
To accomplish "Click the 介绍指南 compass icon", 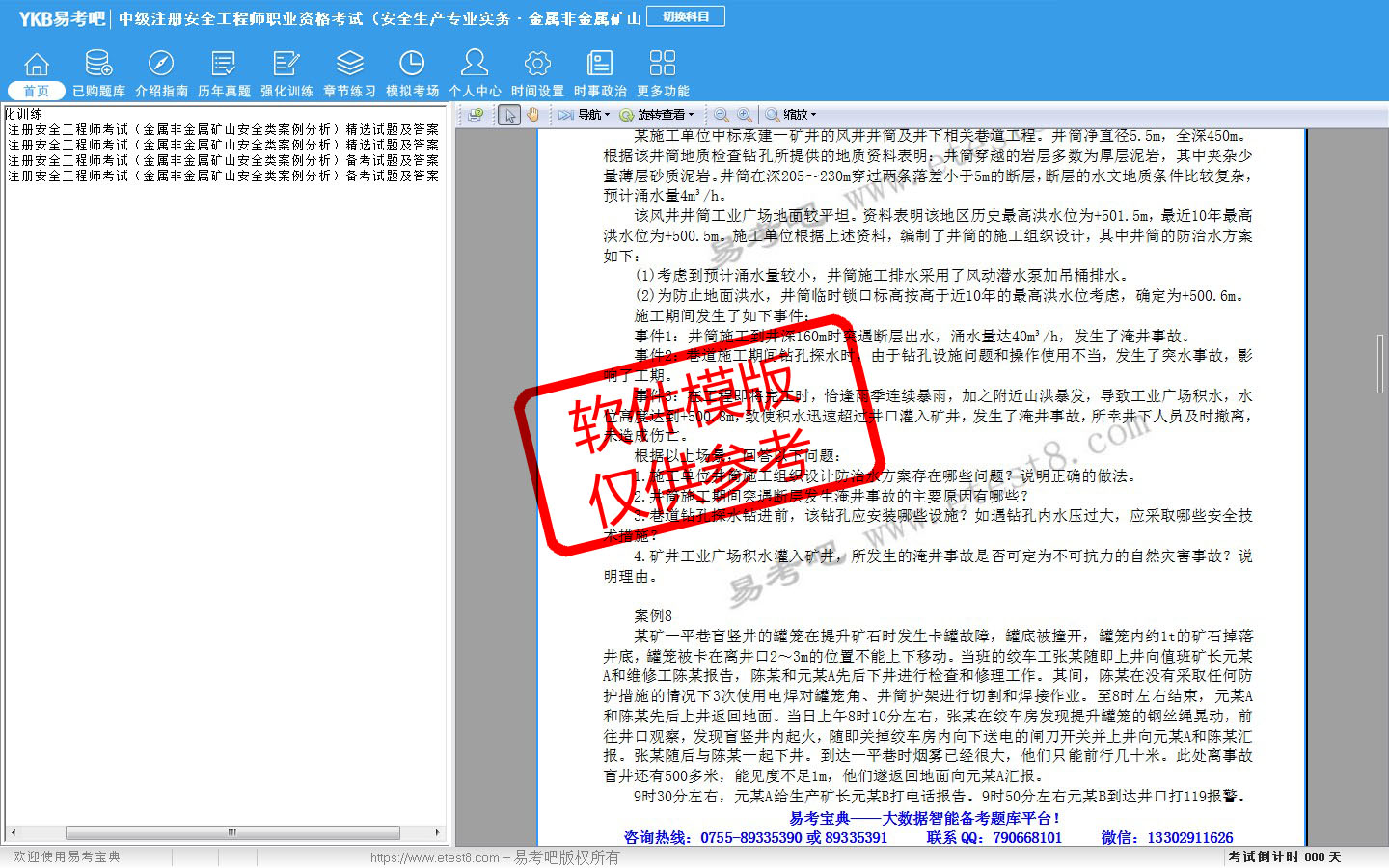I will 161,65.
